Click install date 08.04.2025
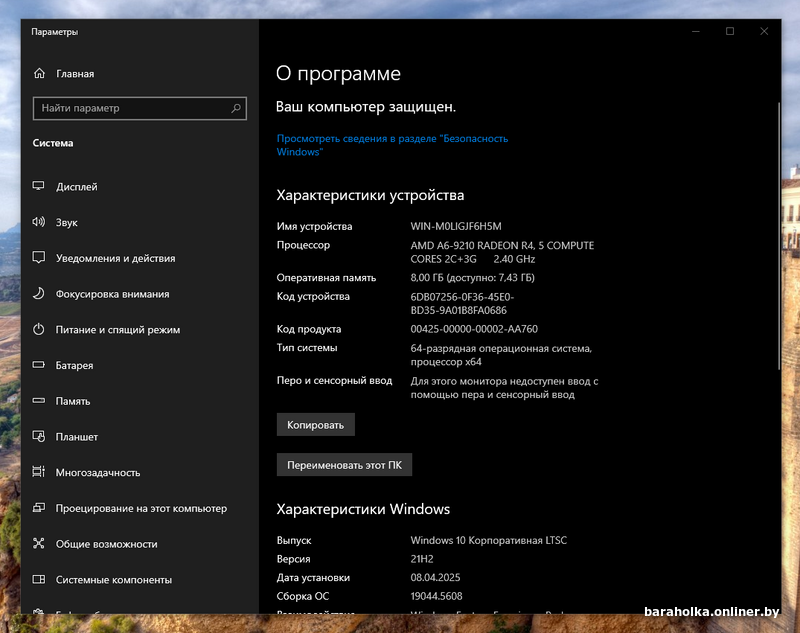 point(435,577)
